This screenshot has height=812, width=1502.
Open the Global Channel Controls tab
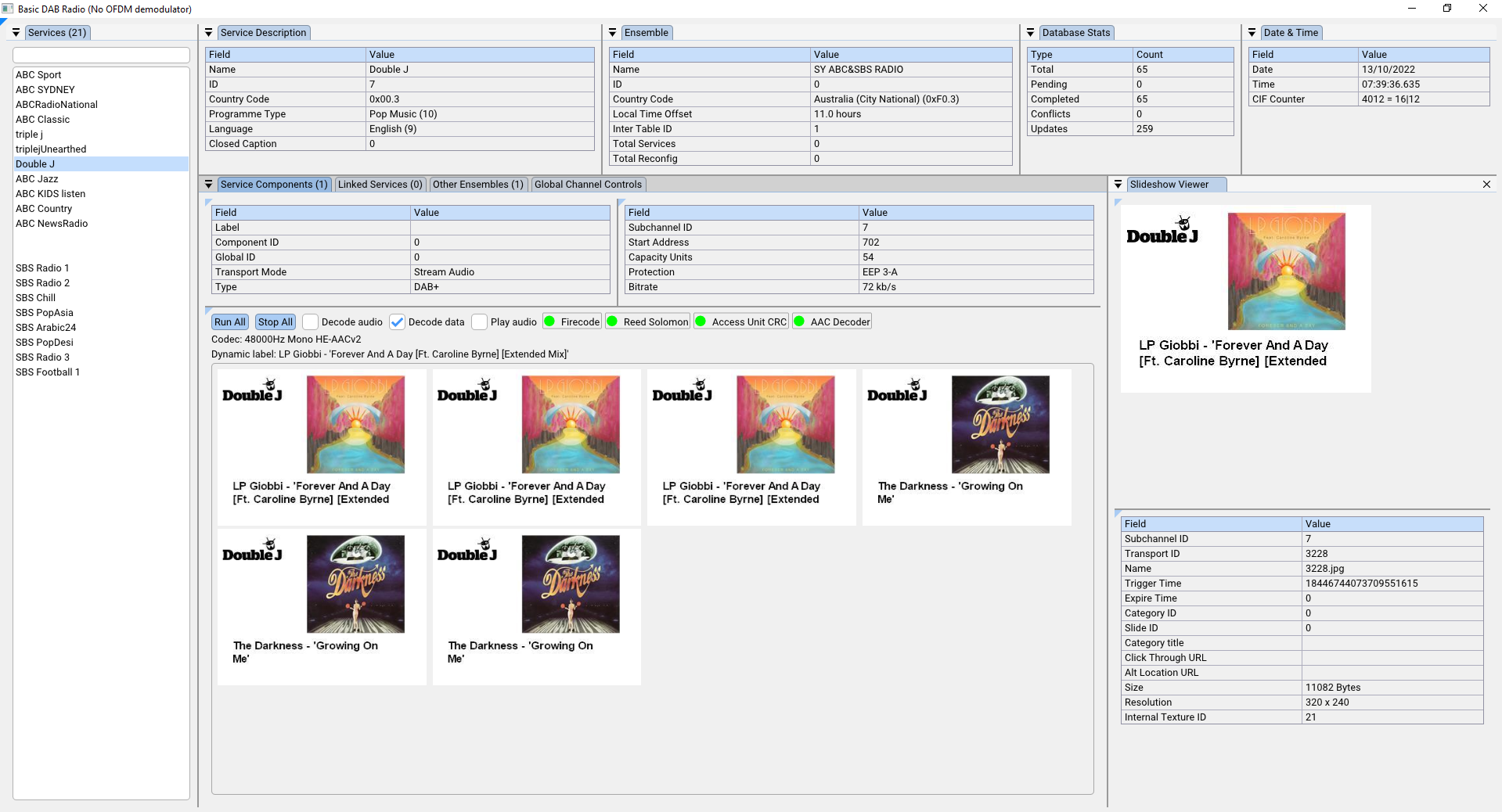click(x=589, y=185)
